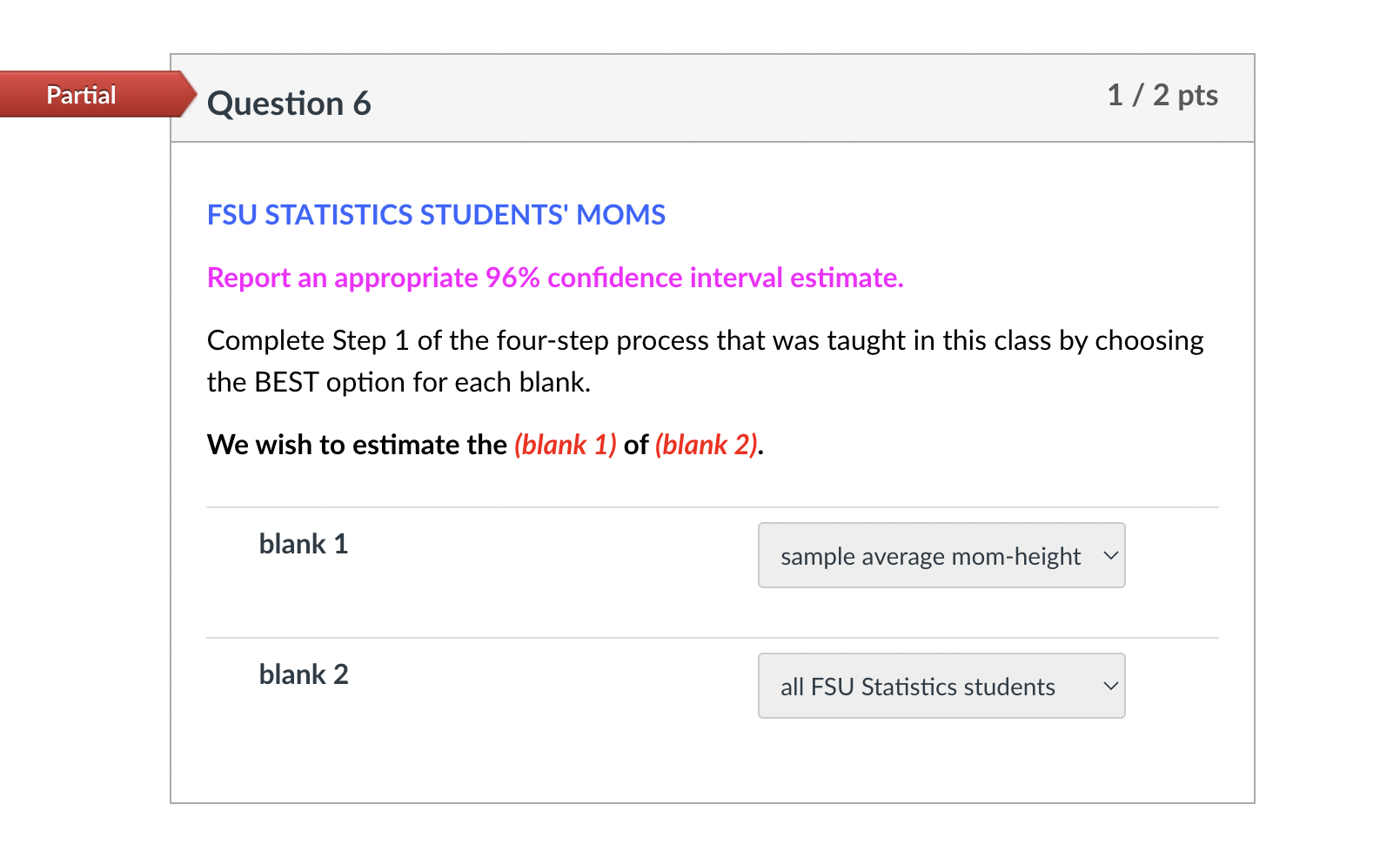Click the red Partial status badge
1400x851 pixels.
pyautogui.click(x=81, y=94)
